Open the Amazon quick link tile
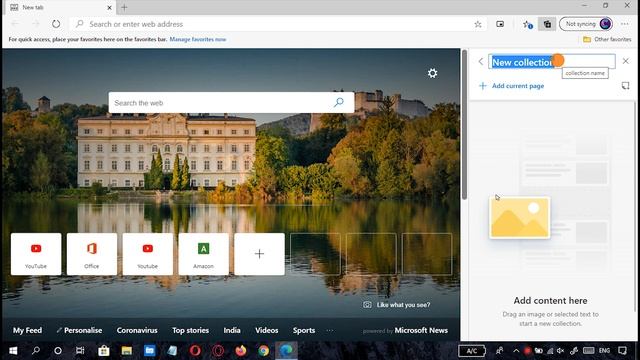 pos(203,254)
